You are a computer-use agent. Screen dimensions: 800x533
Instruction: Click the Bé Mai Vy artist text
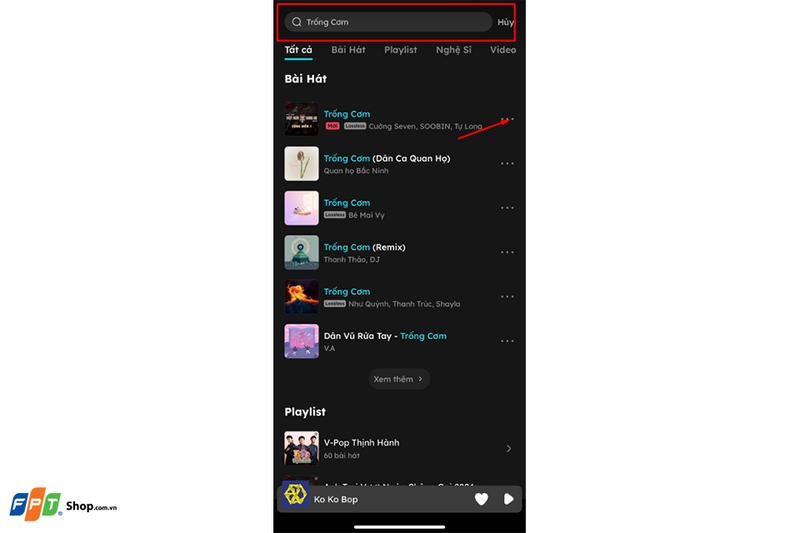pos(366,215)
